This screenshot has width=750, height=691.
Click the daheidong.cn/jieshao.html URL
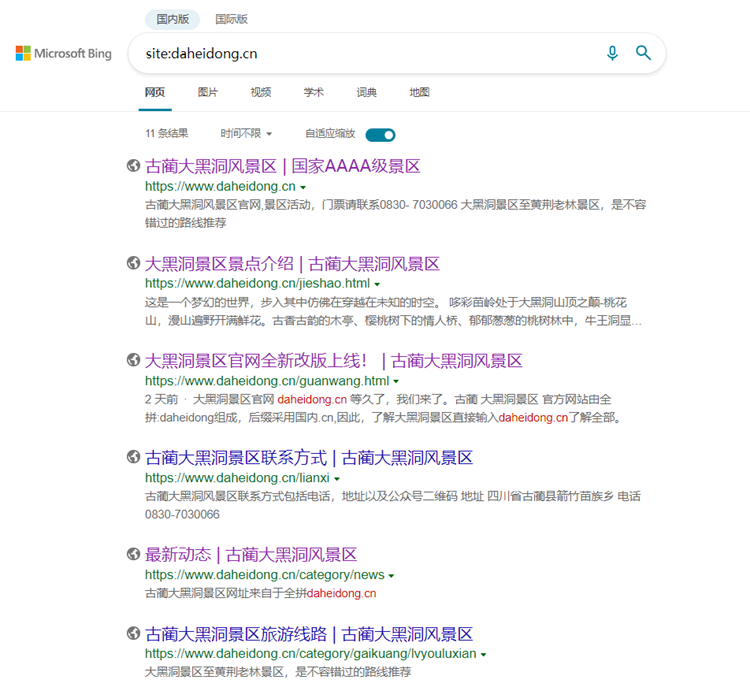pos(257,283)
